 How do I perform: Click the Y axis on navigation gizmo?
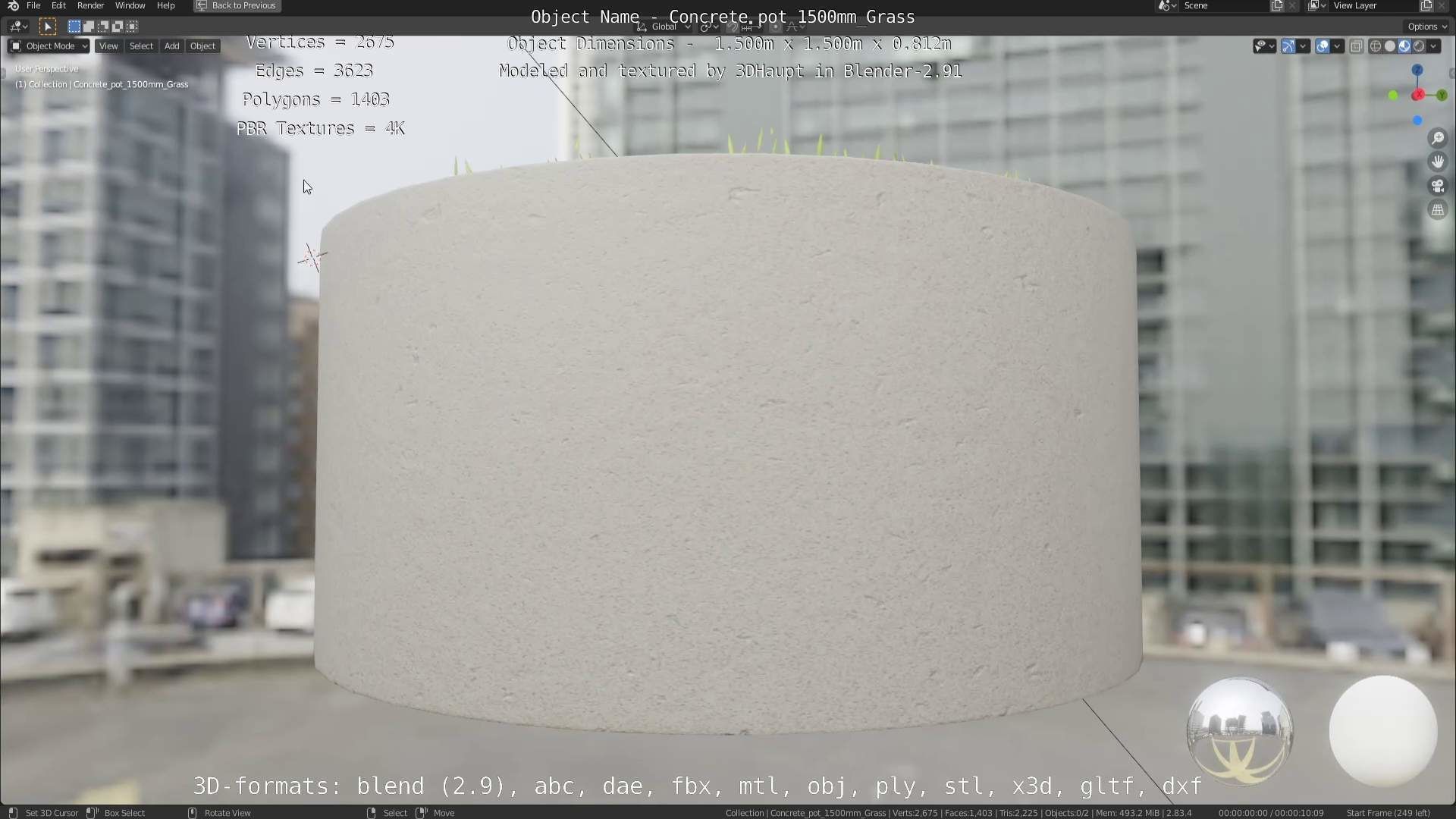pos(1442,96)
